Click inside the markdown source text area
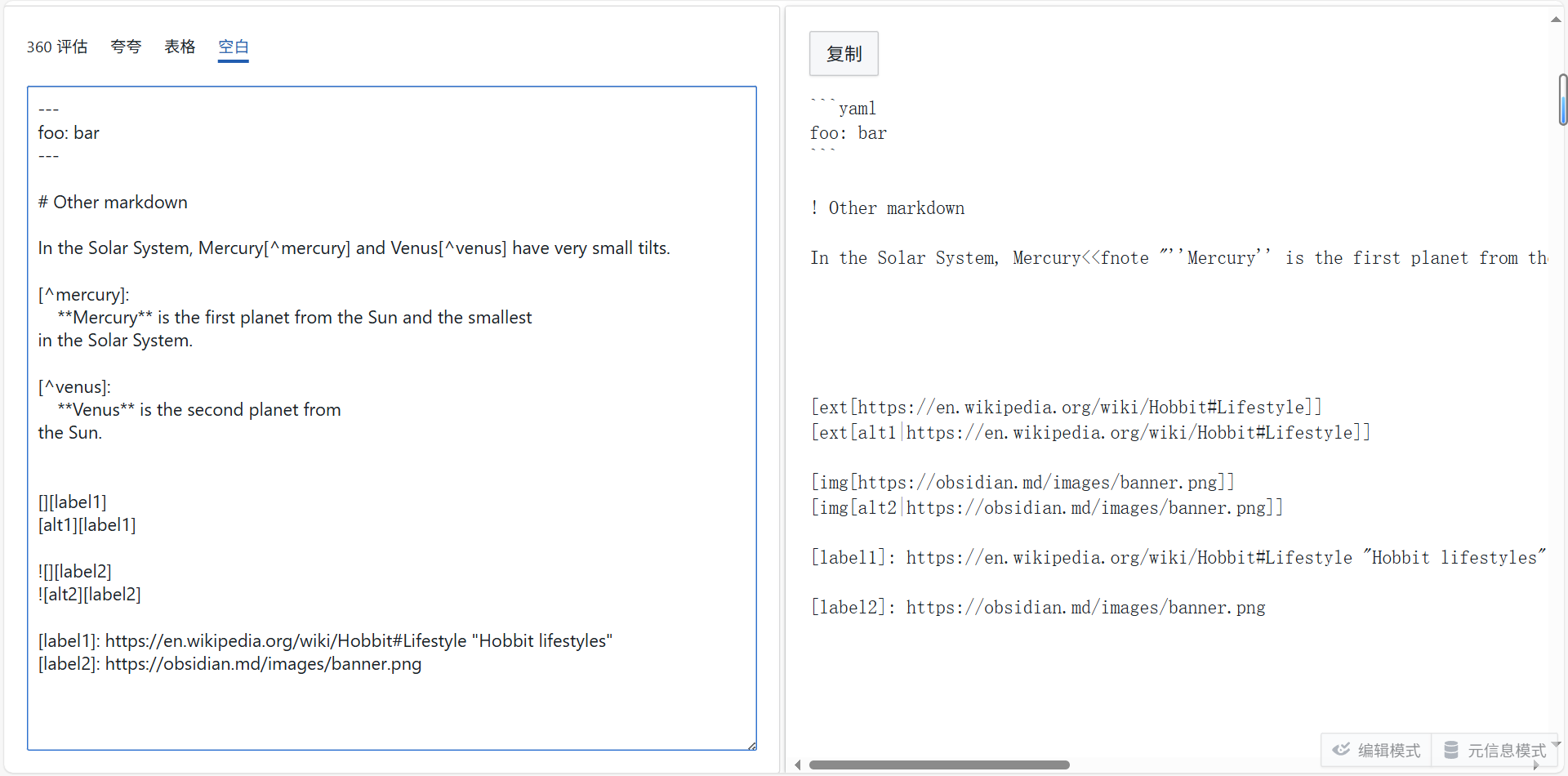The width and height of the screenshot is (1568, 776). coord(392,418)
